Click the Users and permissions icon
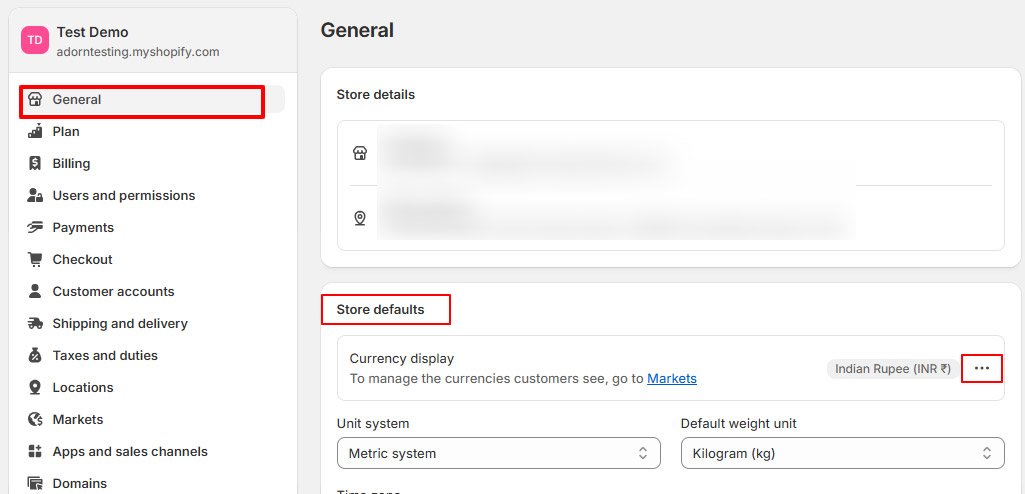The image size is (1025, 494). pyautogui.click(x=36, y=195)
